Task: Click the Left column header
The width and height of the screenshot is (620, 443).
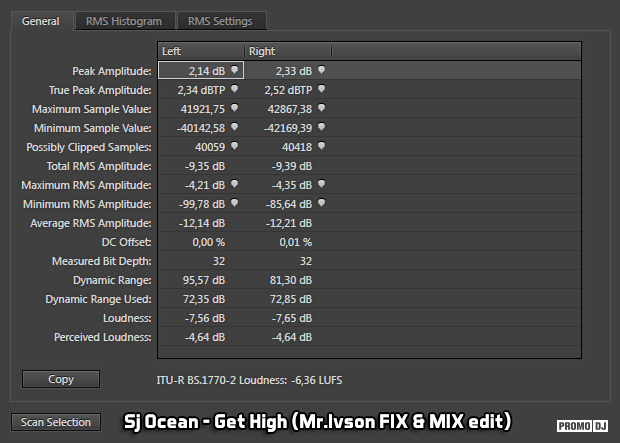Action: coord(200,51)
